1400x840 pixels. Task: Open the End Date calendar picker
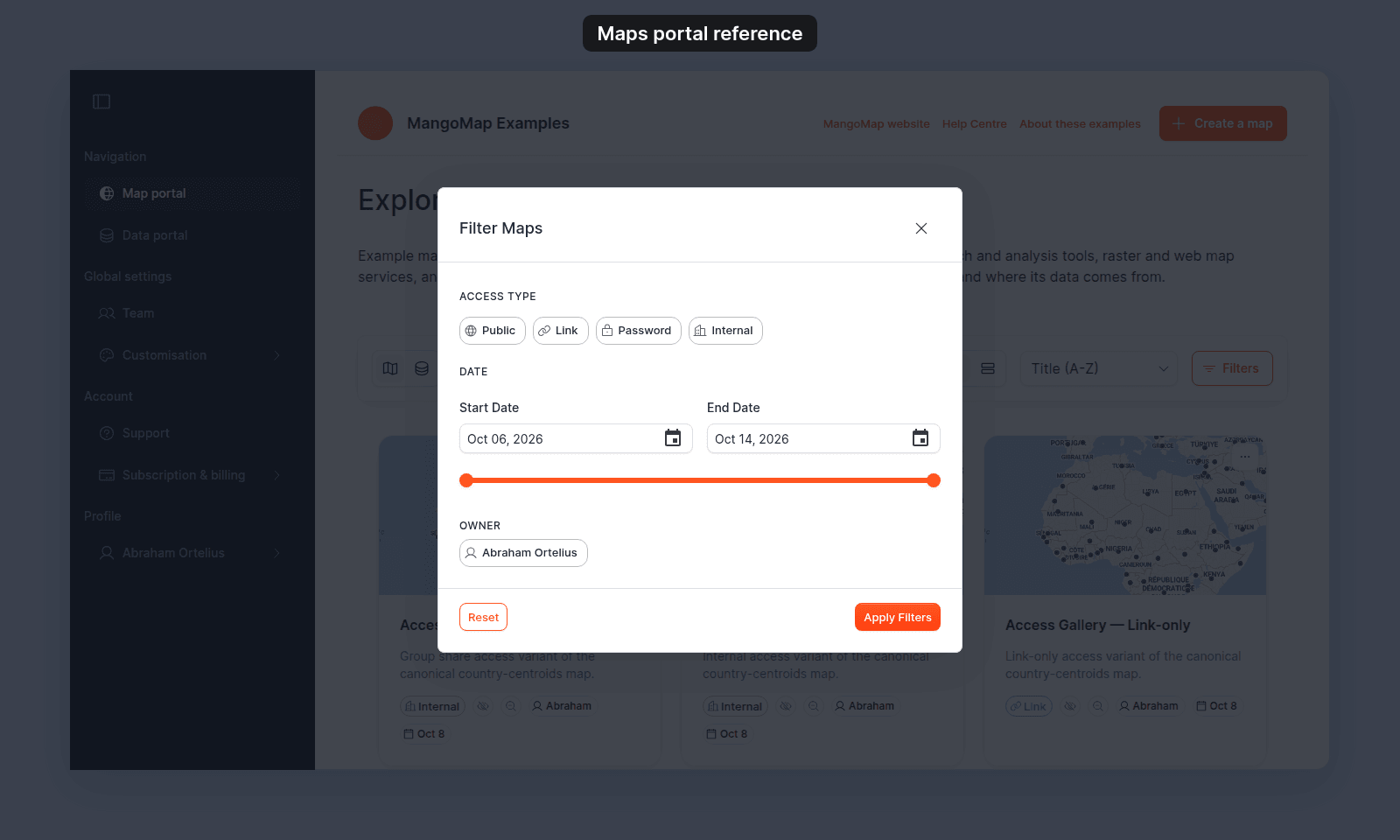920,438
